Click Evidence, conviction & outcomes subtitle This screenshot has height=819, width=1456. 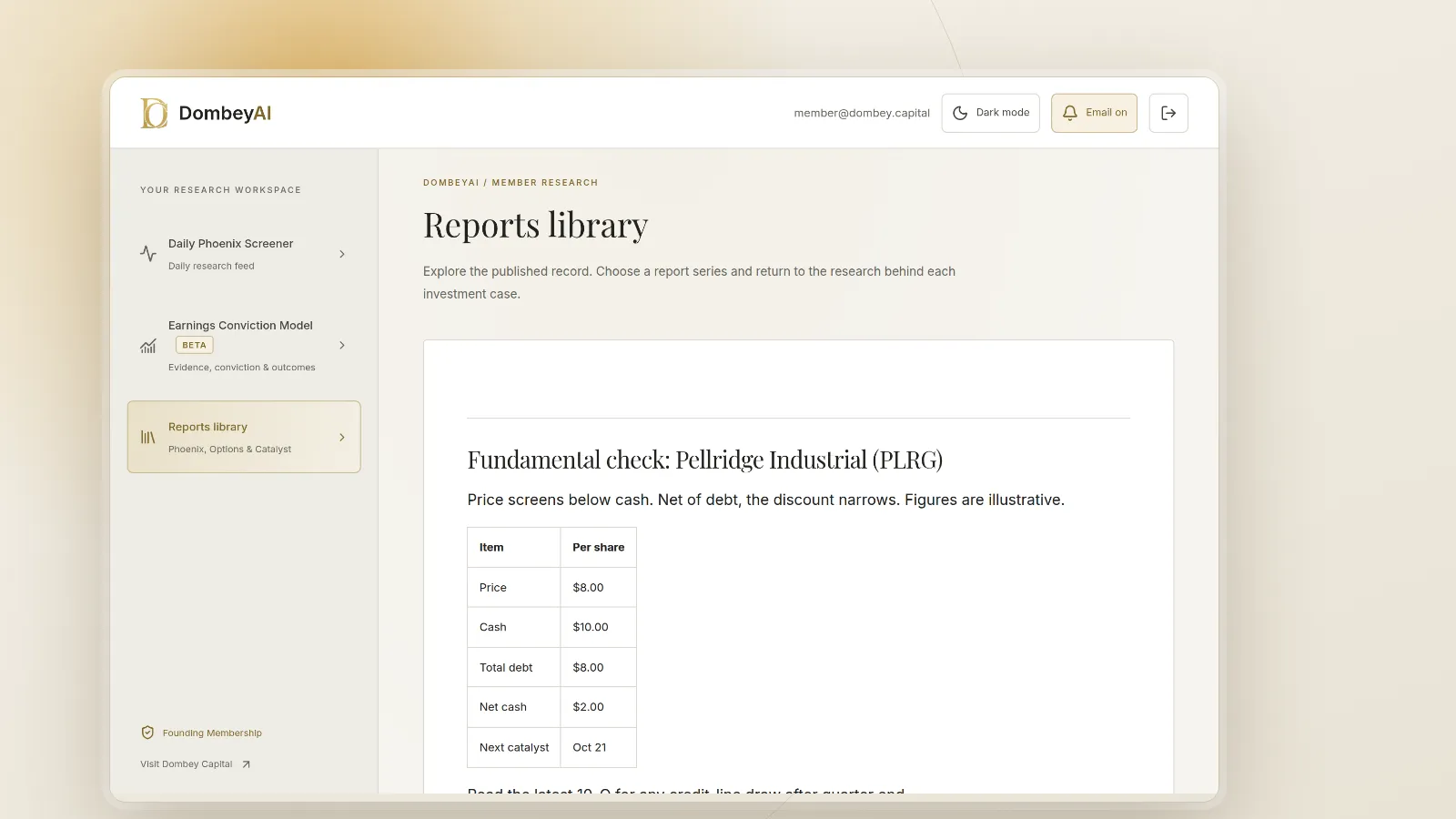(242, 368)
